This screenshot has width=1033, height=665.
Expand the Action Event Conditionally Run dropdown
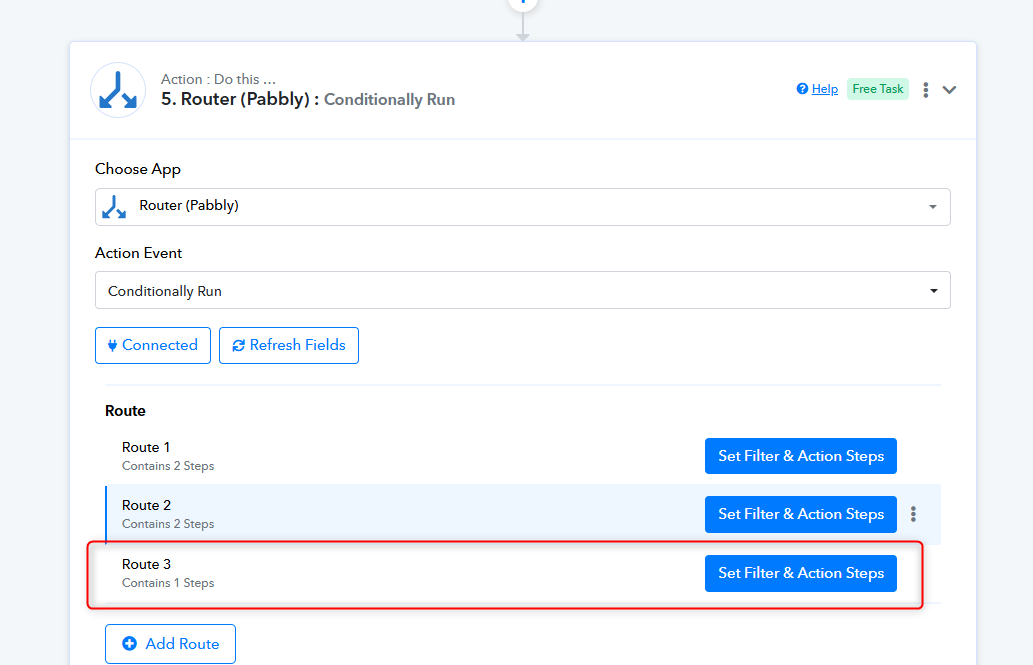pyautogui.click(x=932, y=291)
